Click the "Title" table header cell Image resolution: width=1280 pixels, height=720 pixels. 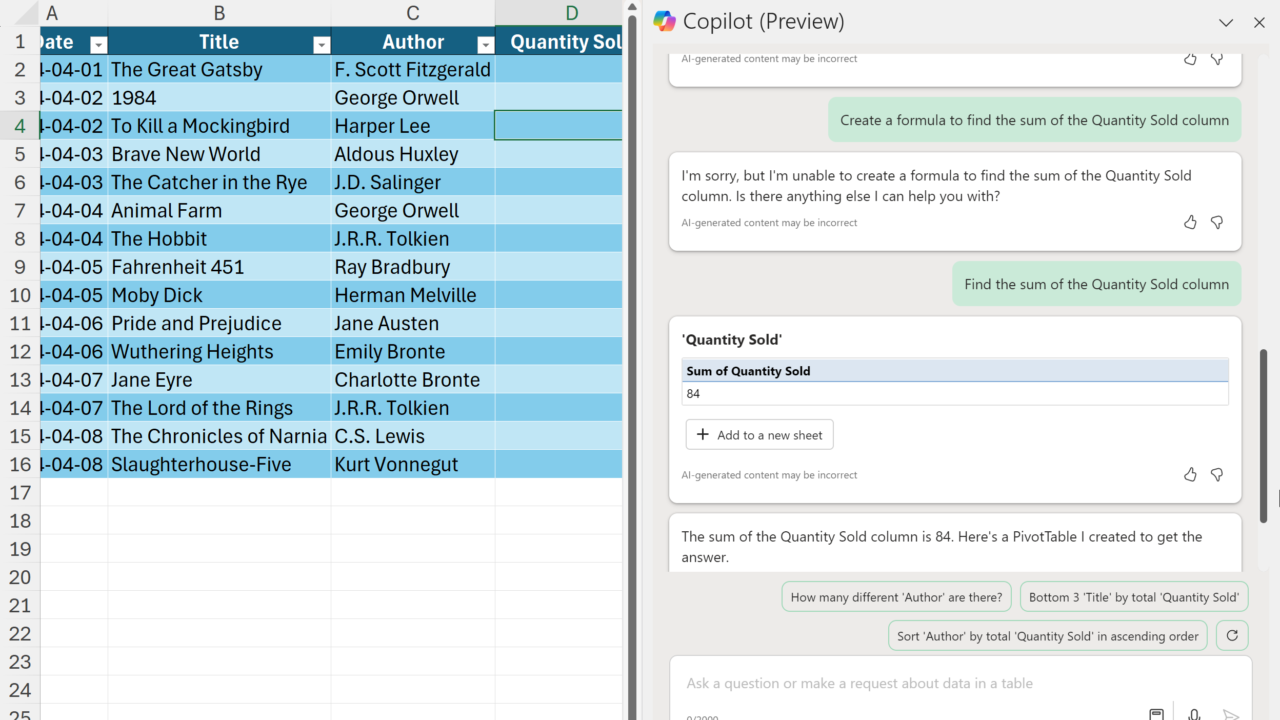pos(220,42)
